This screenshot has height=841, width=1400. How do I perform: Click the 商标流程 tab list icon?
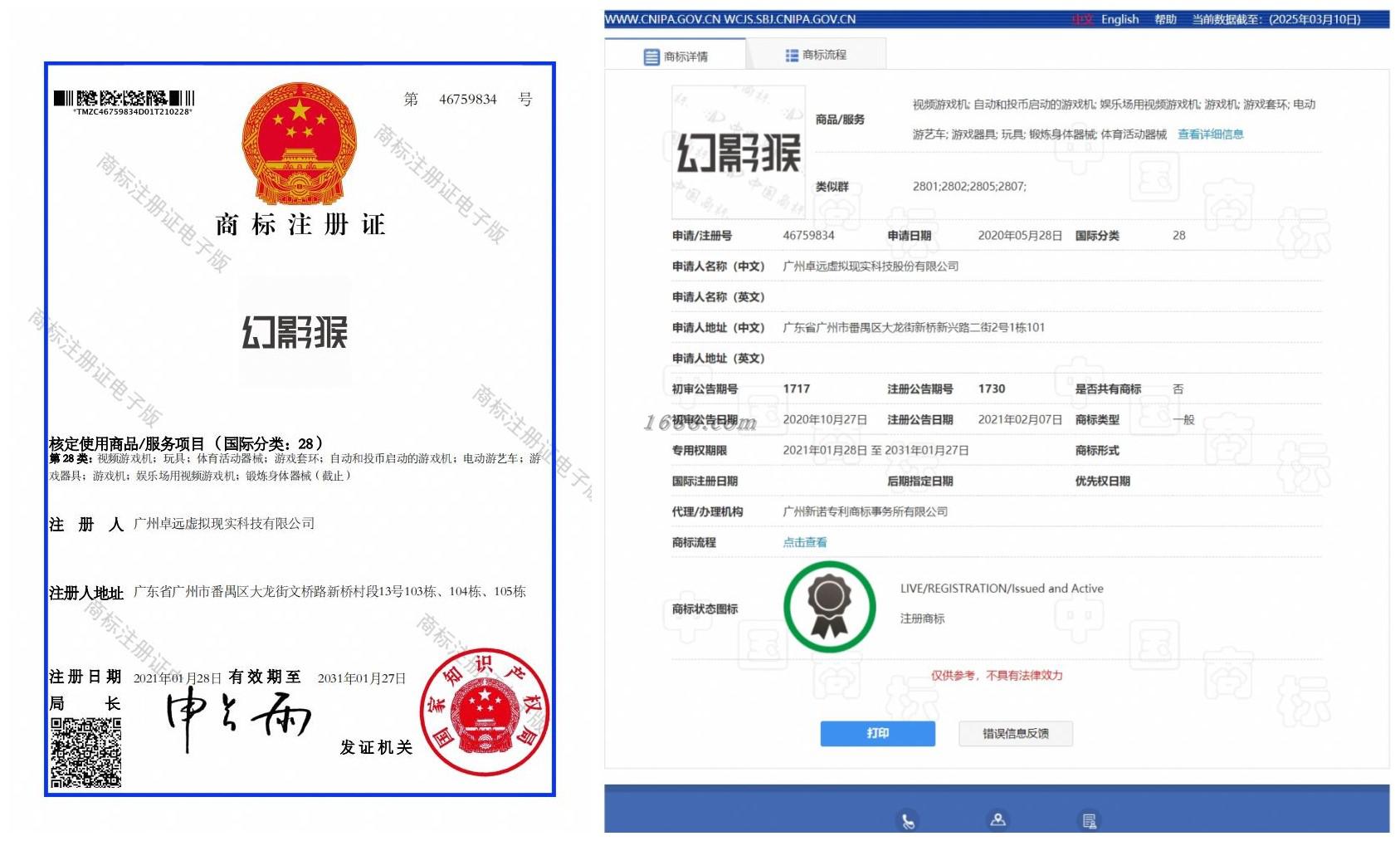pos(792,55)
